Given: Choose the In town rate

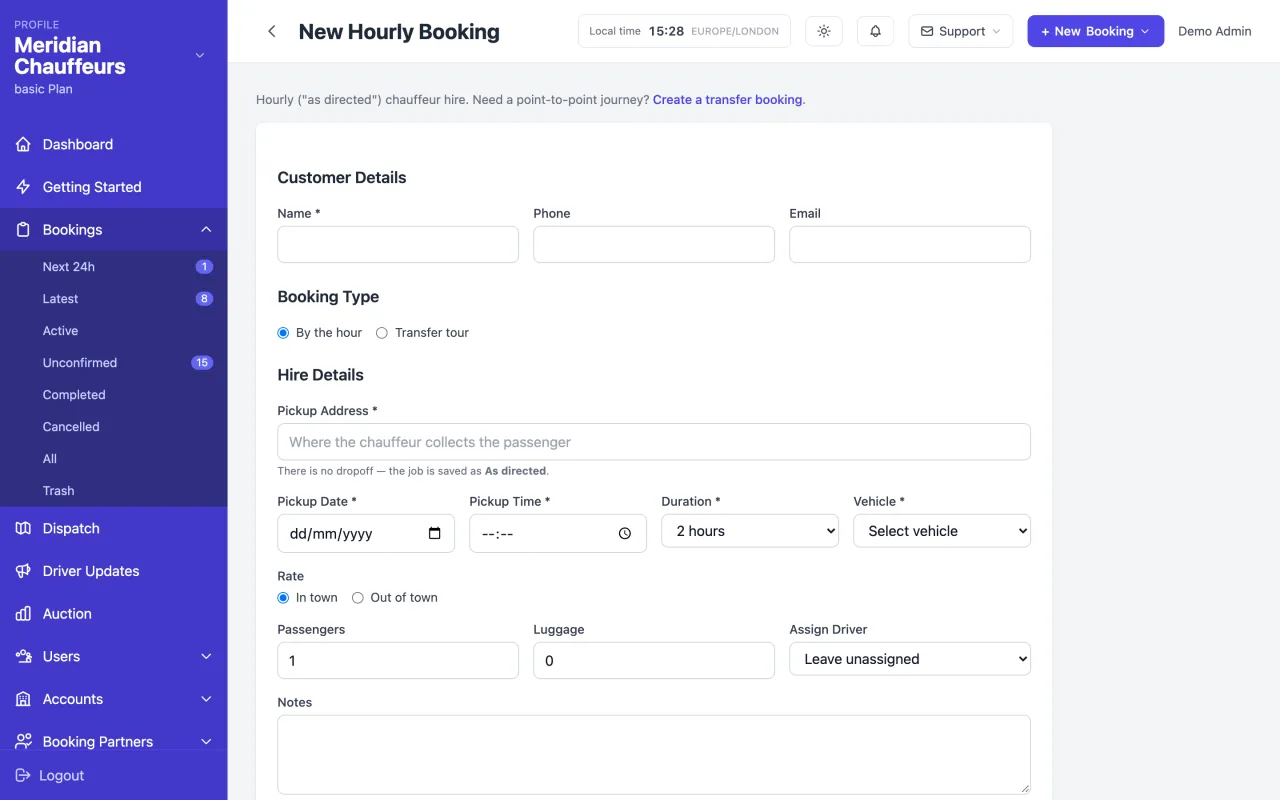Looking at the screenshot, I should tap(283, 598).
